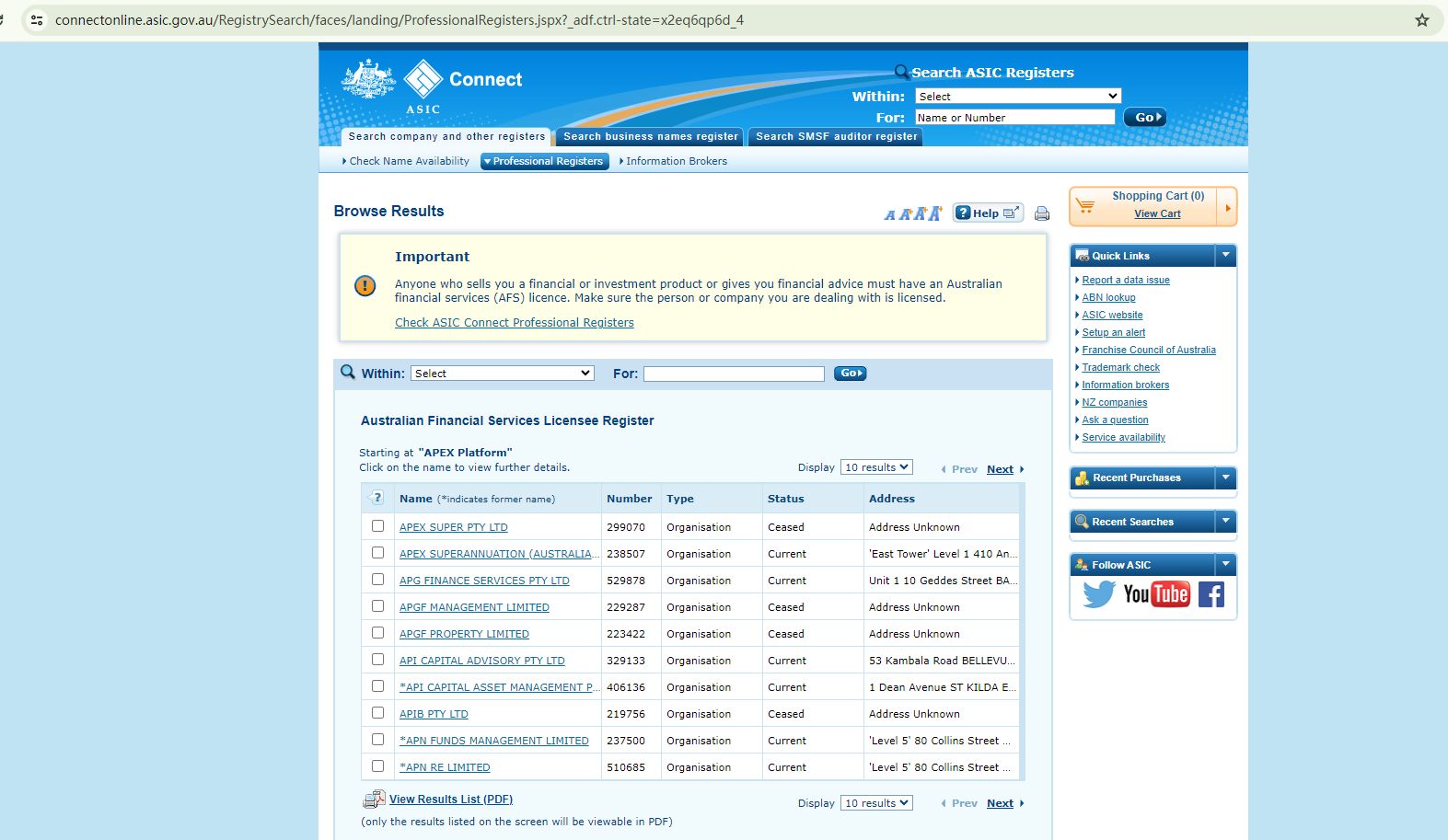The width and height of the screenshot is (1448, 840).
Task: Click the browser address bar URL
Action: pos(400,20)
